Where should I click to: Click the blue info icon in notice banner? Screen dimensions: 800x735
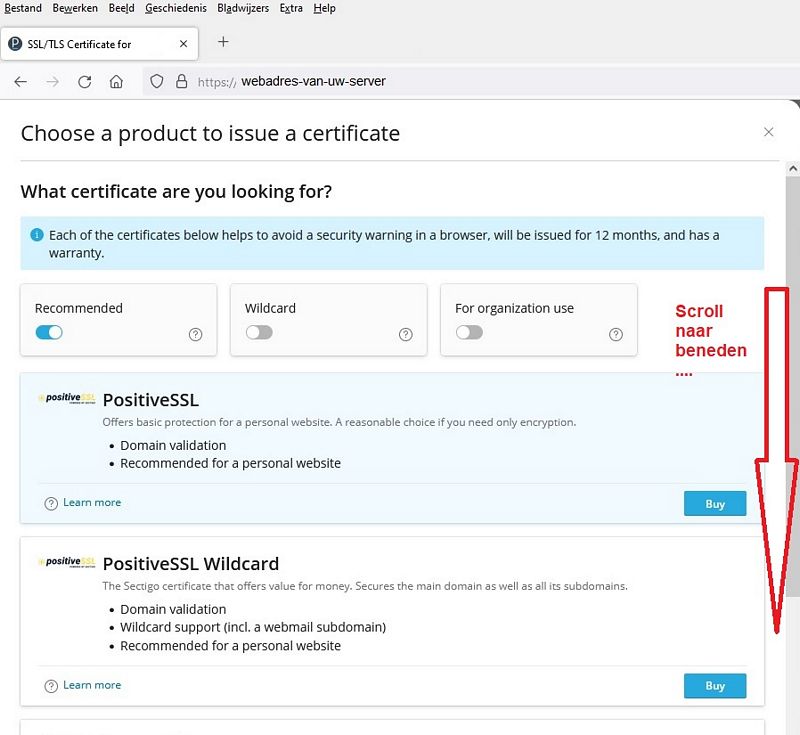37,235
